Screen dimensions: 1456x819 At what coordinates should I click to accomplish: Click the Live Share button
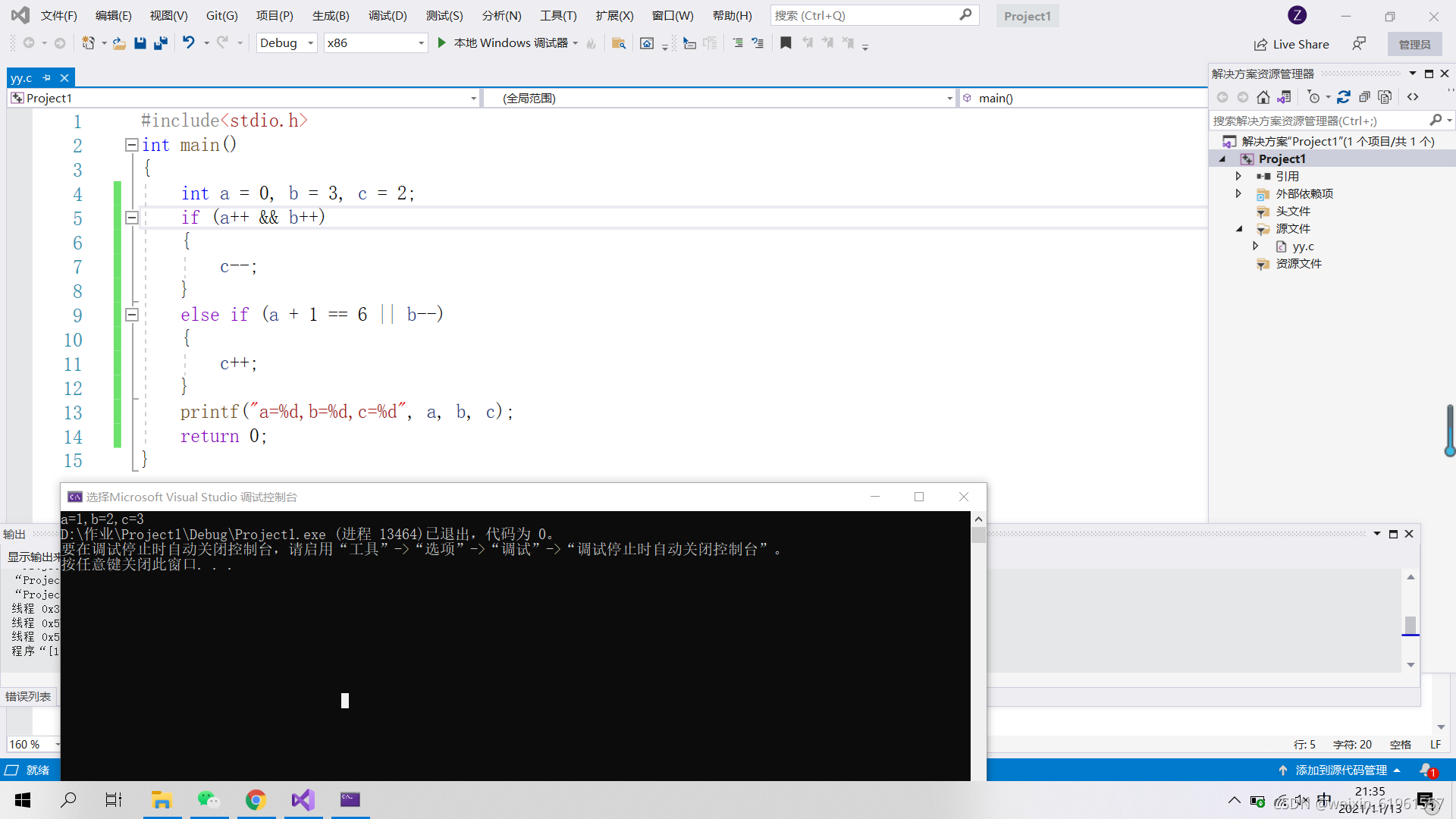click(1291, 44)
